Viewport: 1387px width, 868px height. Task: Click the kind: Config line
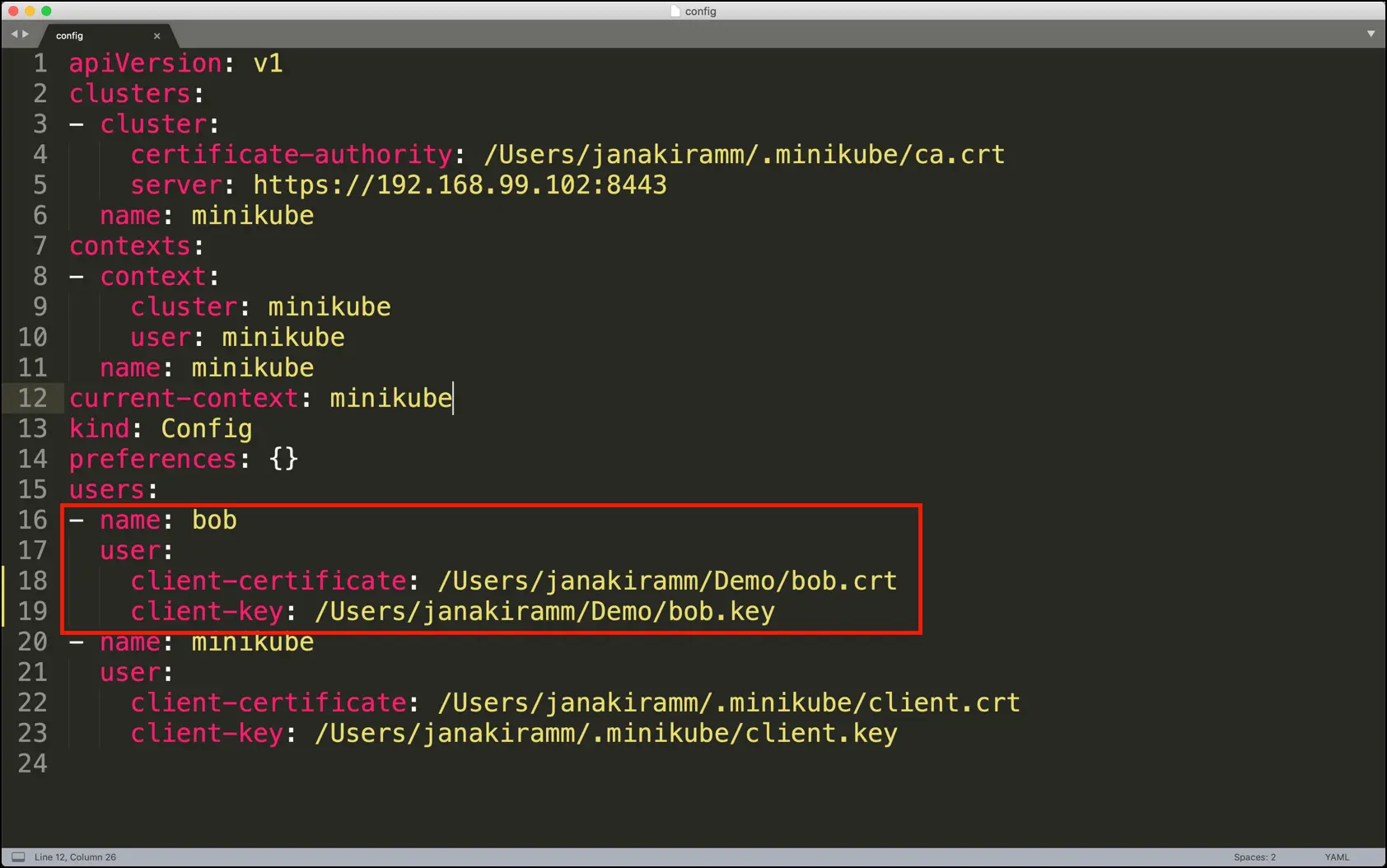tap(161, 429)
